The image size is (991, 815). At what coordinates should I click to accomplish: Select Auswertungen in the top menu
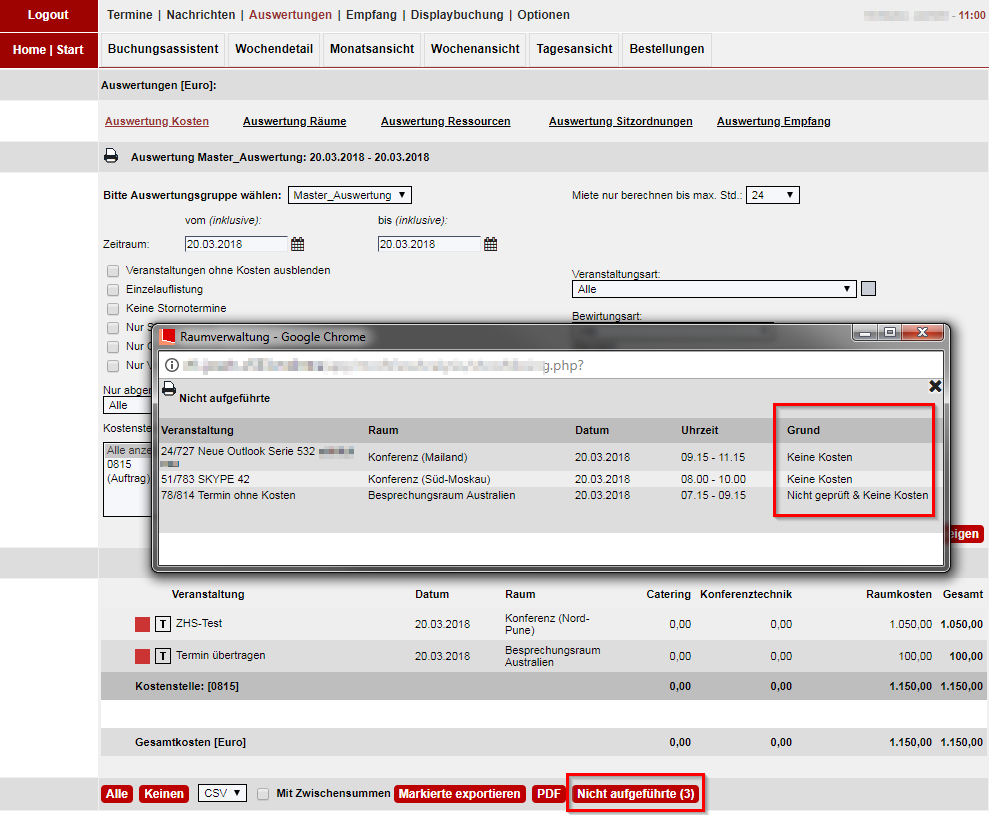click(x=290, y=15)
